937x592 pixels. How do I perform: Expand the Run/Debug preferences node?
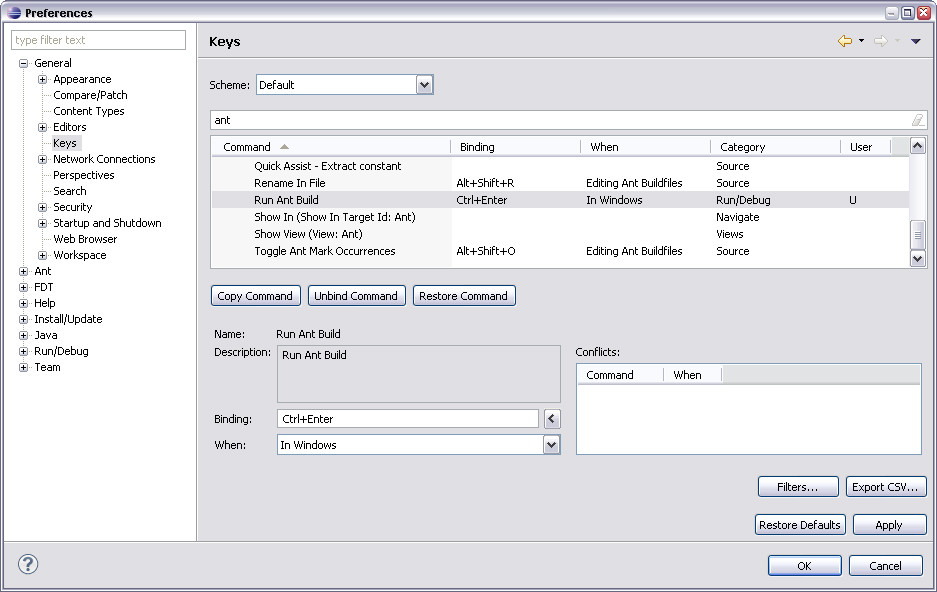[23, 351]
